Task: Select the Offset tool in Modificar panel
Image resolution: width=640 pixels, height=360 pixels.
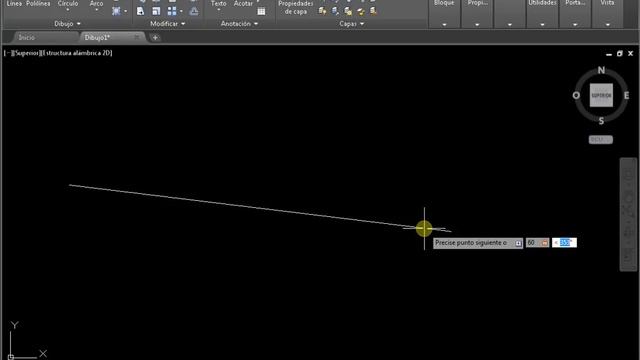Action: tap(194, 11)
